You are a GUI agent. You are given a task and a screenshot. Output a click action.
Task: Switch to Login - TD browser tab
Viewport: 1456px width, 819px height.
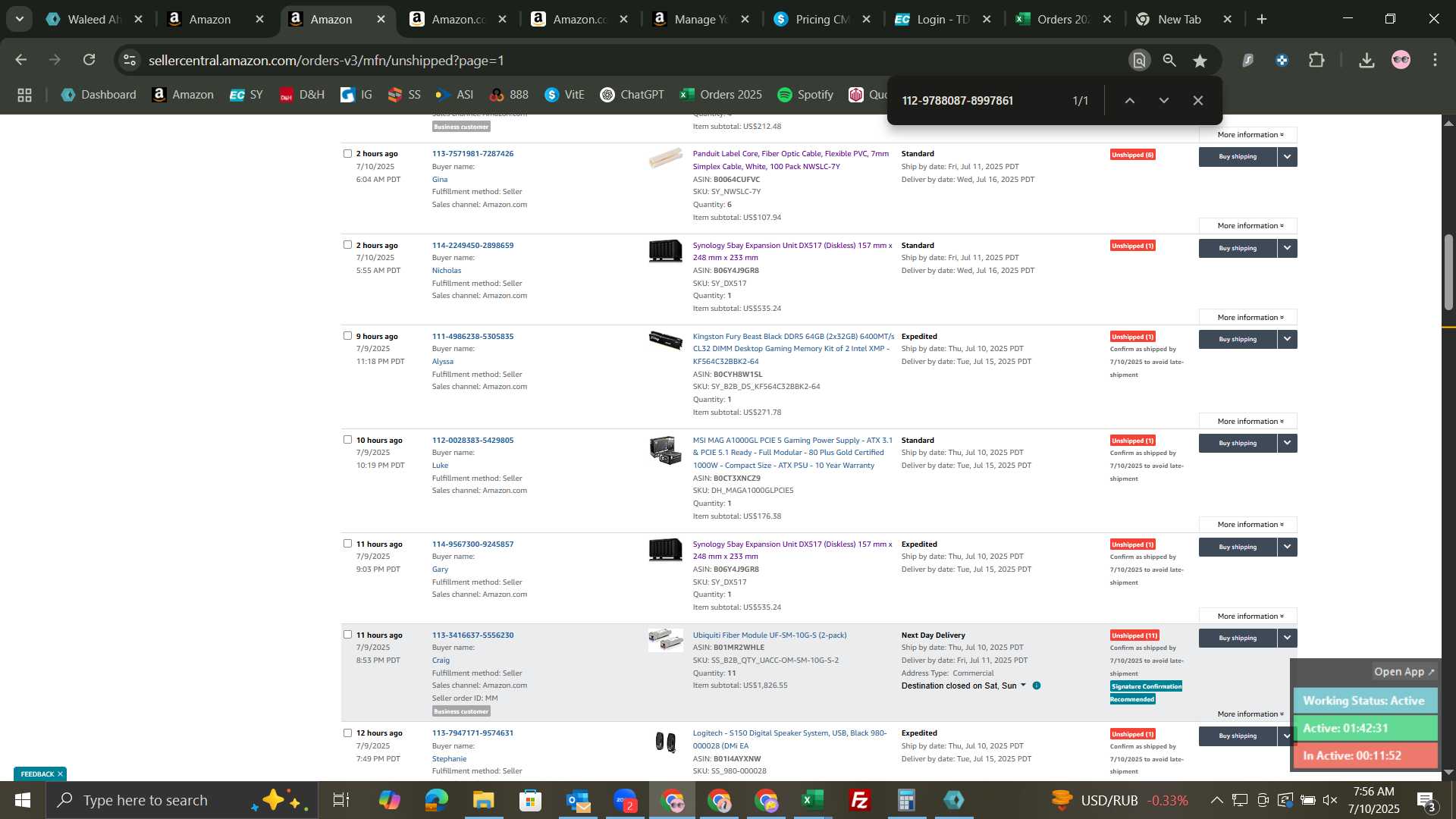click(x=943, y=20)
